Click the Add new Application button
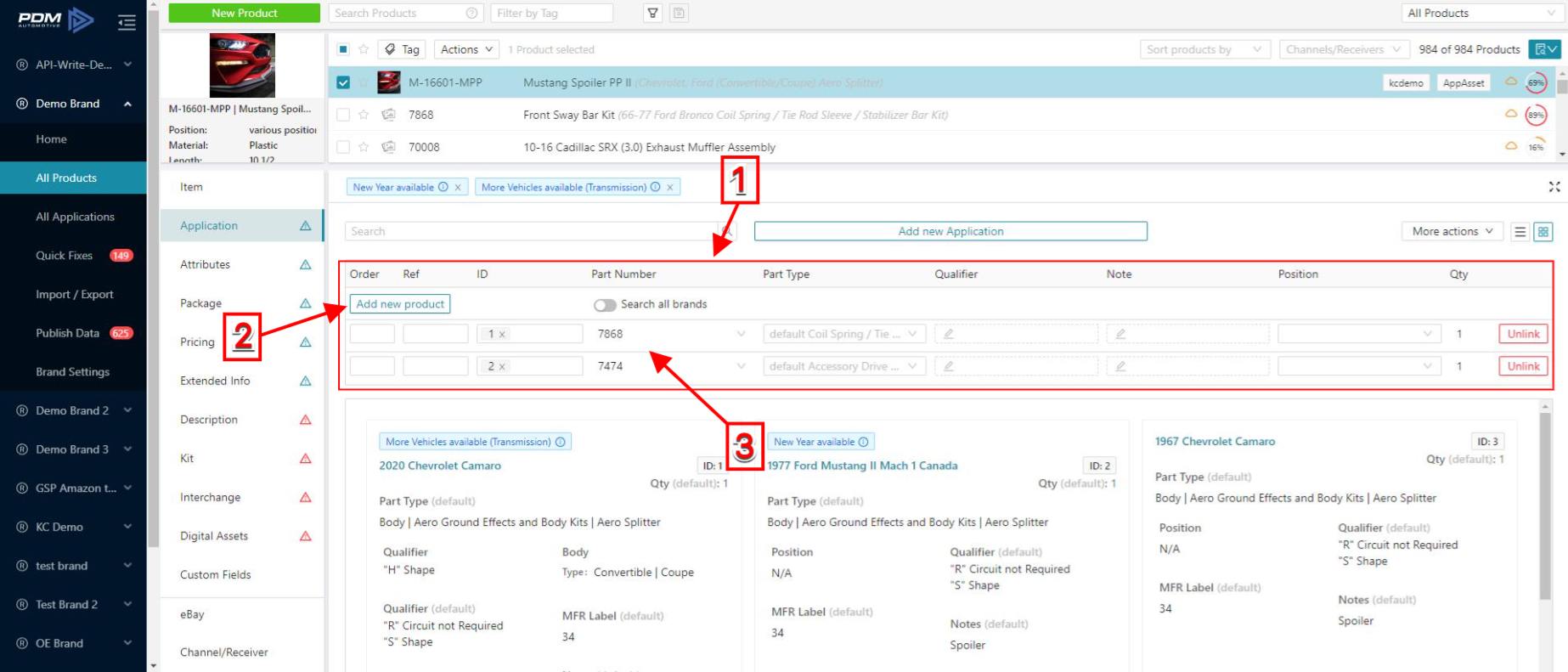This screenshot has width=1568, height=672. pyautogui.click(x=950, y=231)
